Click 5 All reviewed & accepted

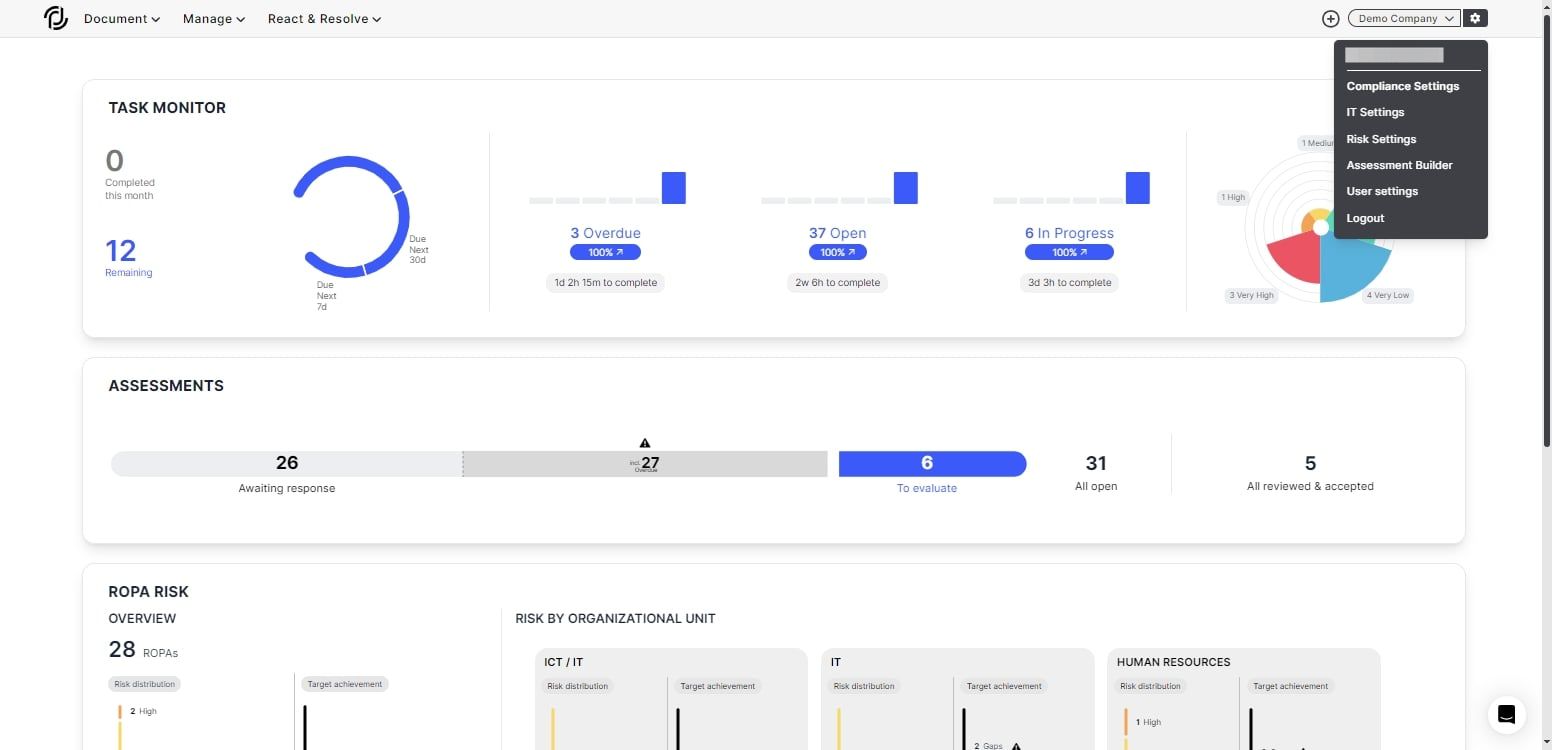click(x=1310, y=472)
